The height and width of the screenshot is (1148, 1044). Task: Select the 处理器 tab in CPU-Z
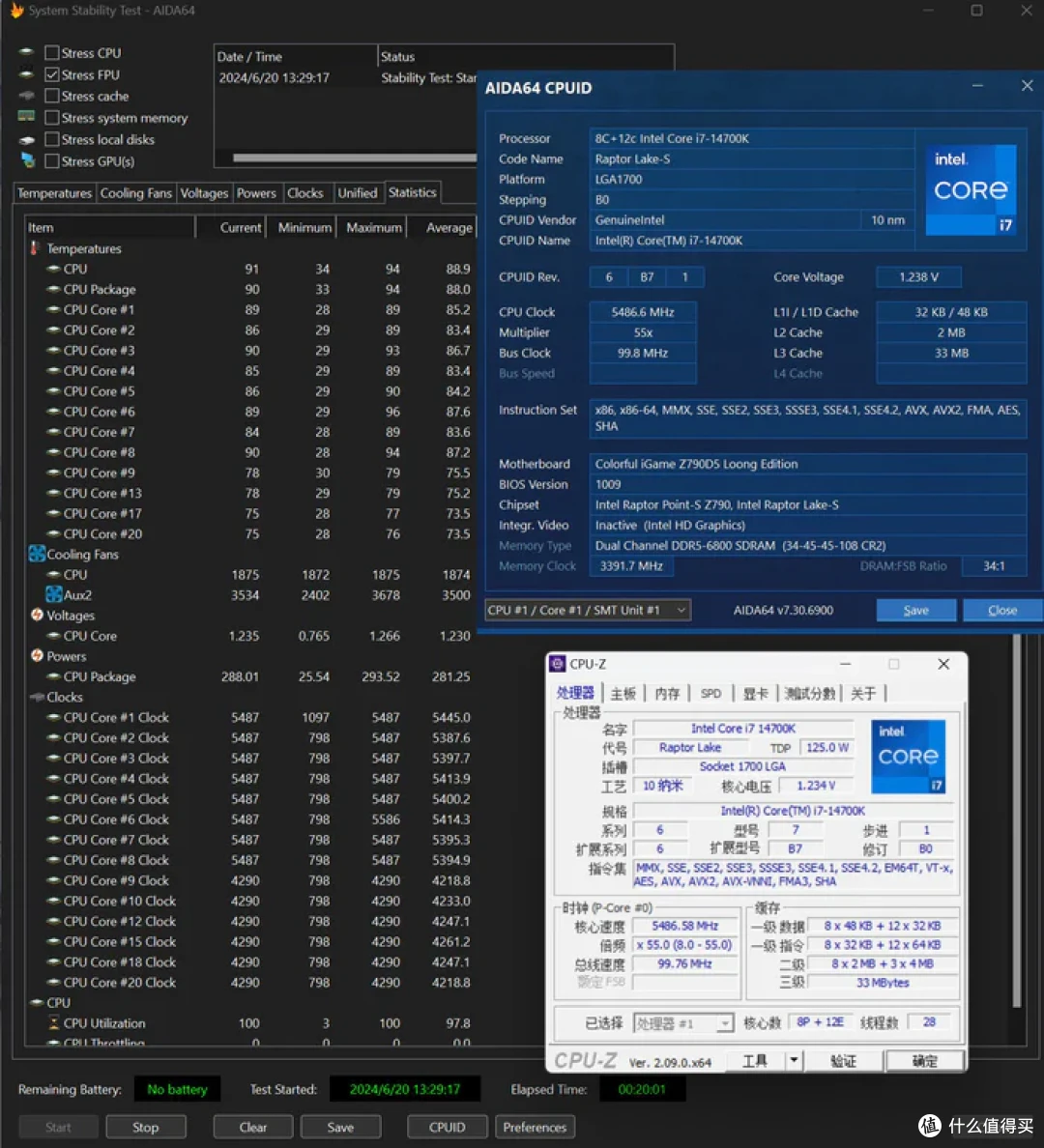coord(575,693)
